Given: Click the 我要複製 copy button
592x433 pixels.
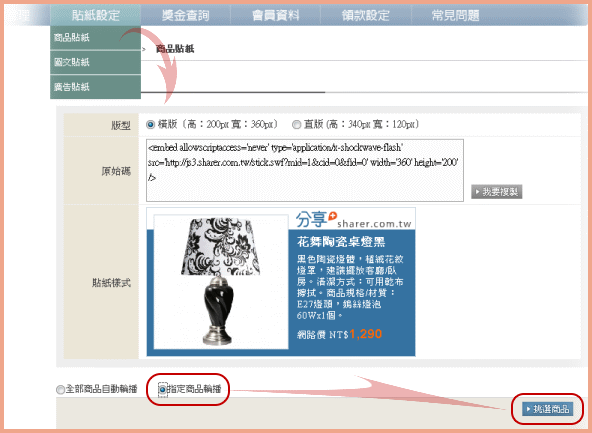Looking at the screenshot, I should point(496,192).
